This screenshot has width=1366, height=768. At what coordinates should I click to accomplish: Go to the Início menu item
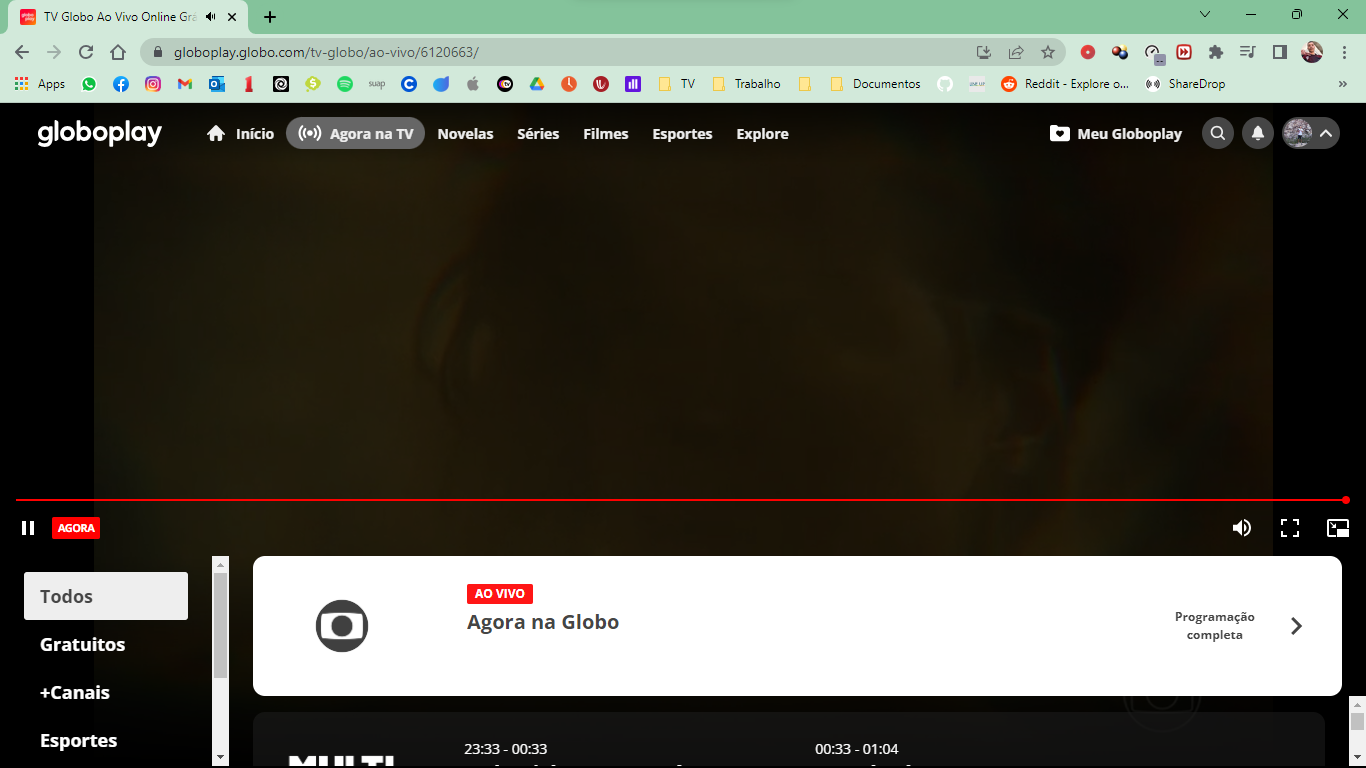tap(240, 134)
